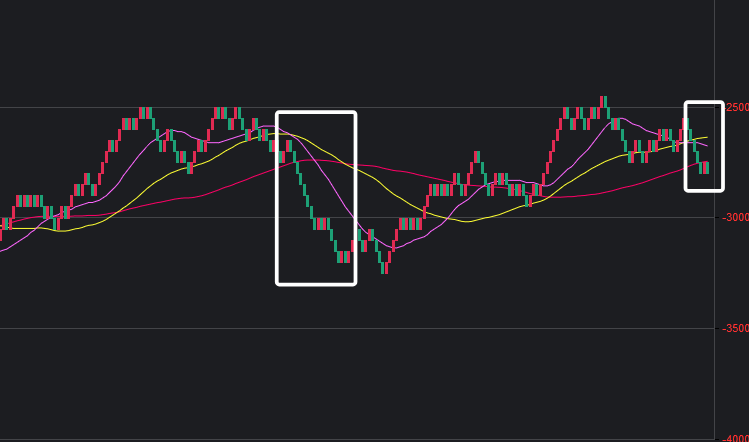The width and height of the screenshot is (749, 442).
Task: Click the -3500 price axis label
Action: tap(733, 328)
